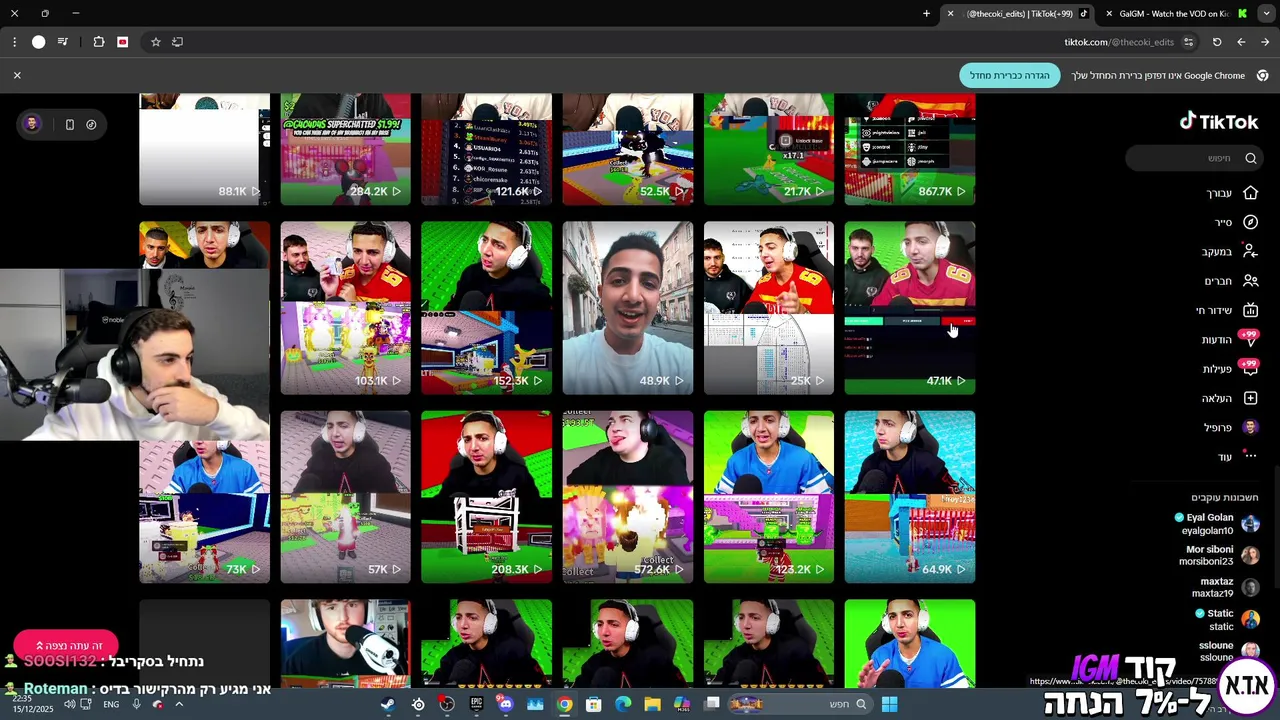
Task: Open the maxtaz followed account
Action: click(x=1224, y=588)
